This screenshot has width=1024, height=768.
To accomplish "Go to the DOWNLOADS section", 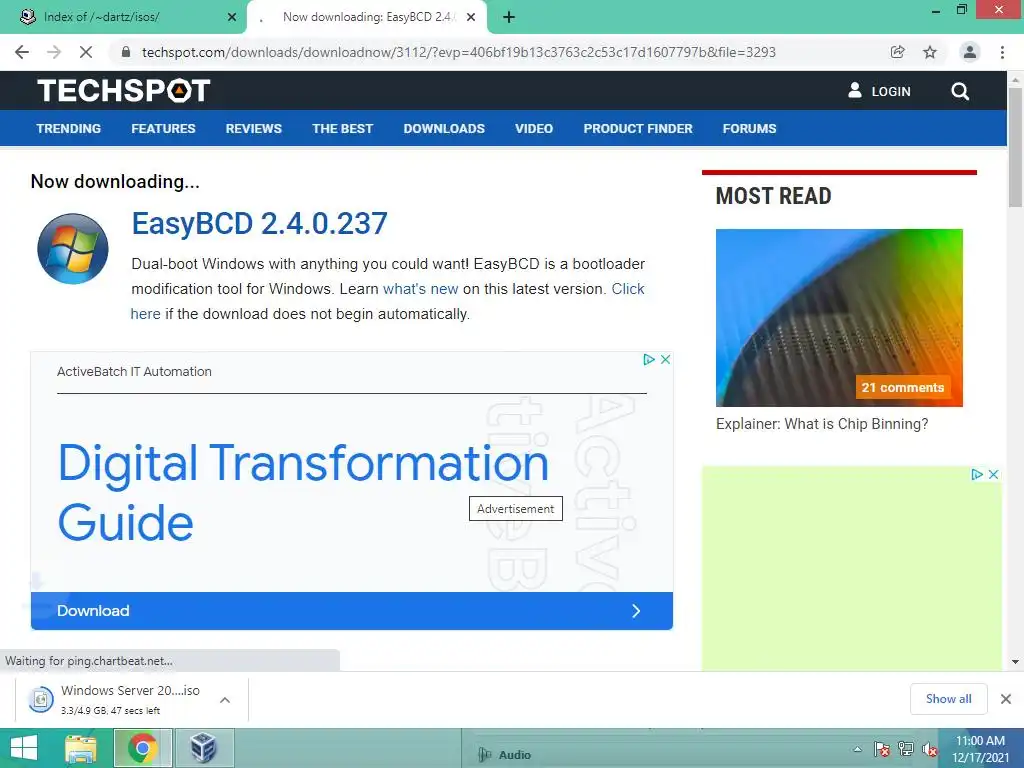I will pyautogui.click(x=444, y=129).
